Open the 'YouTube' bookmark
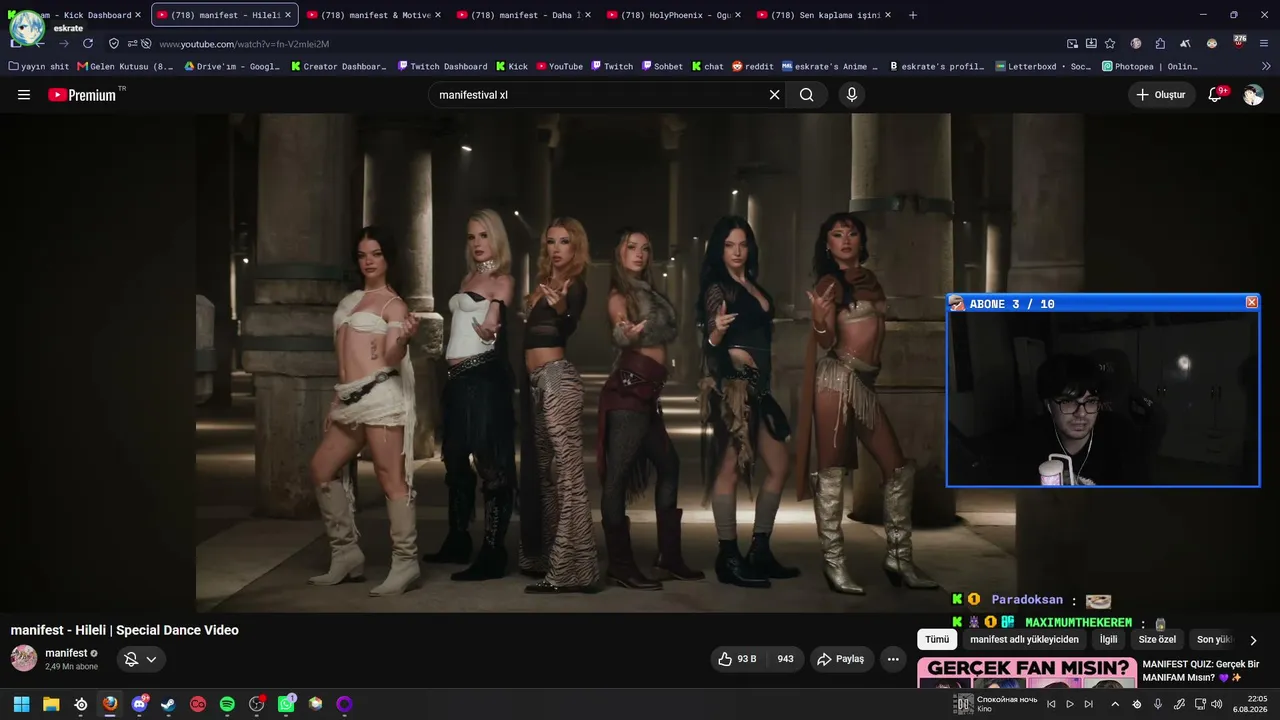Image resolution: width=1280 pixels, height=720 pixels. (x=560, y=66)
